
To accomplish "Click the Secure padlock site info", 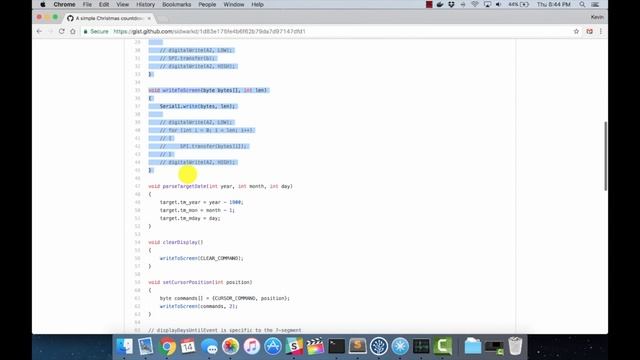I will point(96,31).
